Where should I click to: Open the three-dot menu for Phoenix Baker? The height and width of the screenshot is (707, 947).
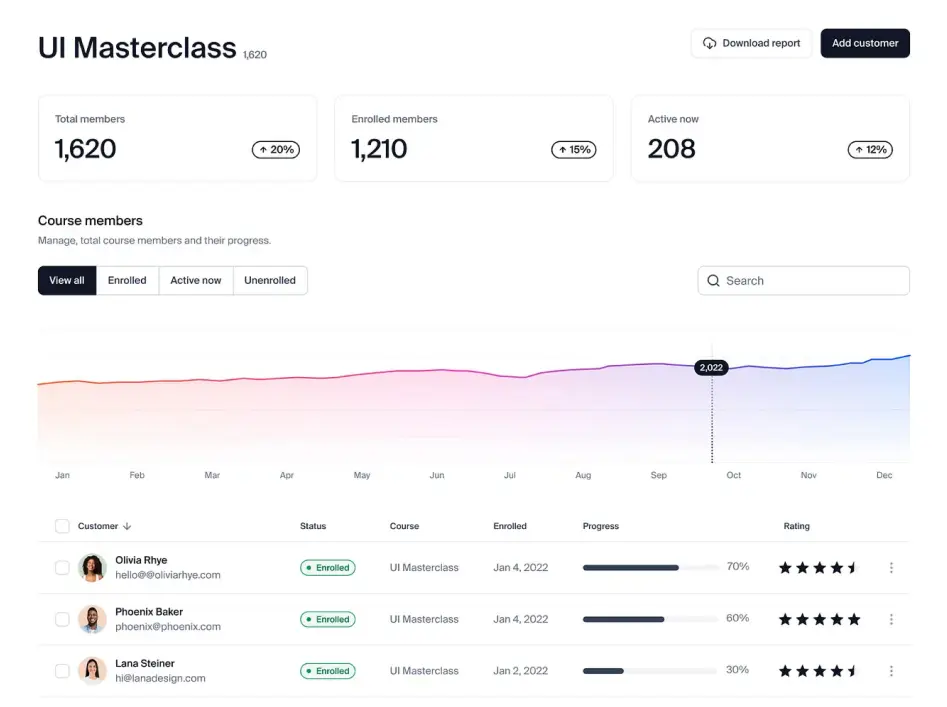click(891, 620)
